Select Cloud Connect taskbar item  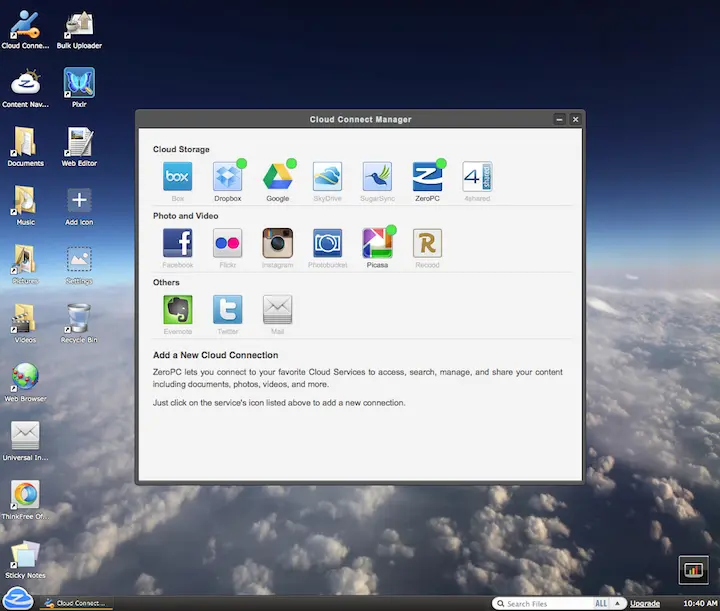tap(76, 603)
